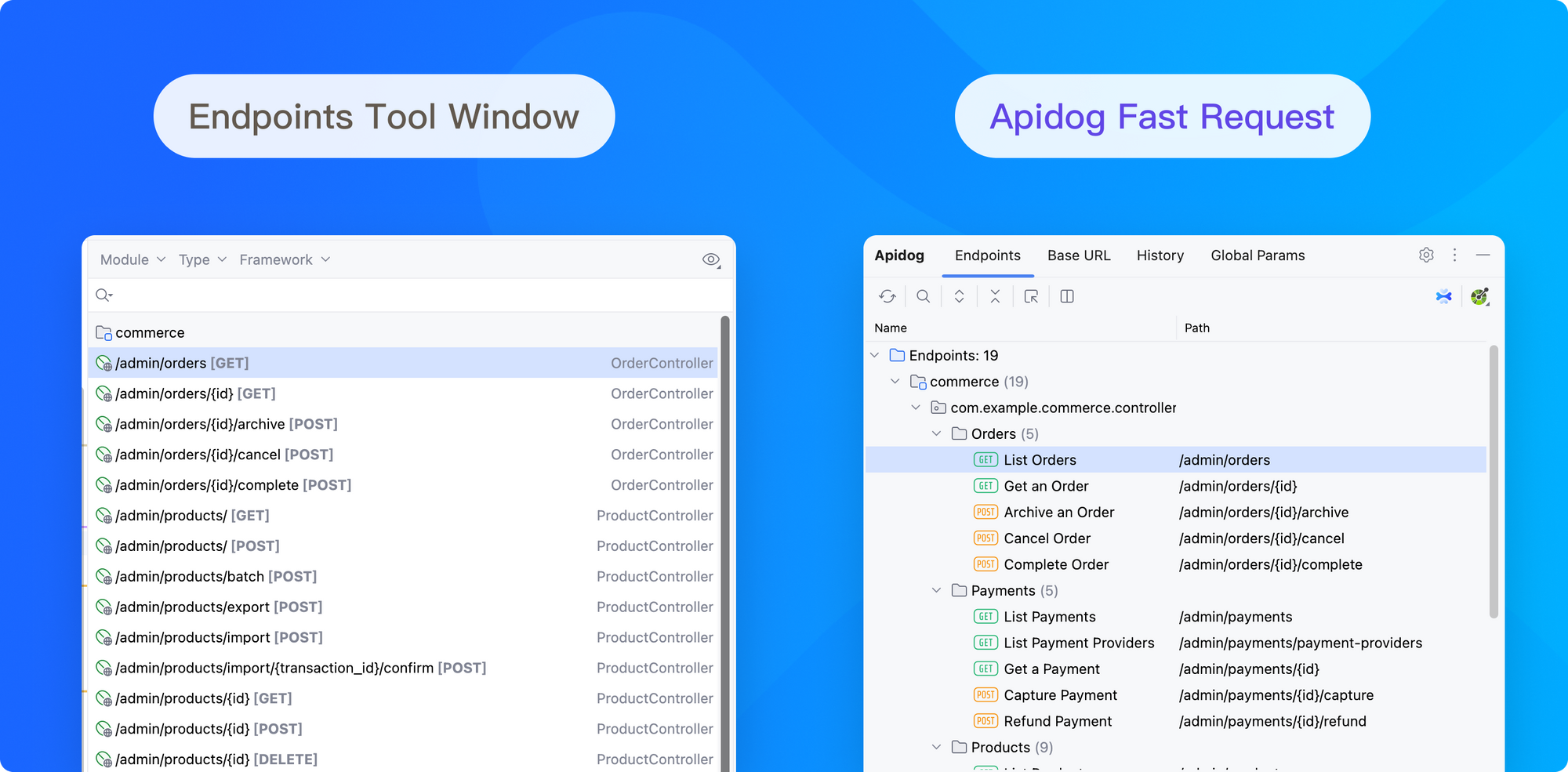Click the GET badge beside List Payments
This screenshot has height=772, width=1568.
[x=985, y=617]
